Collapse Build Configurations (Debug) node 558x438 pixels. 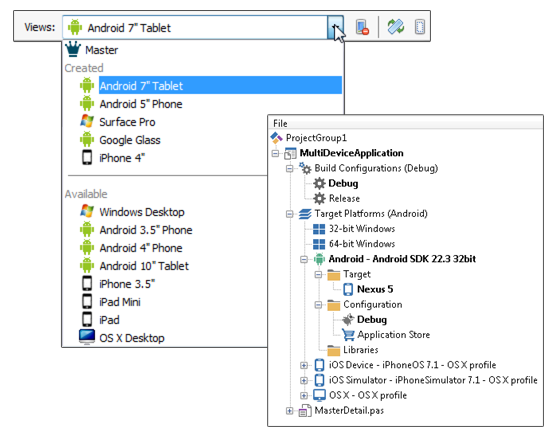(x=290, y=169)
